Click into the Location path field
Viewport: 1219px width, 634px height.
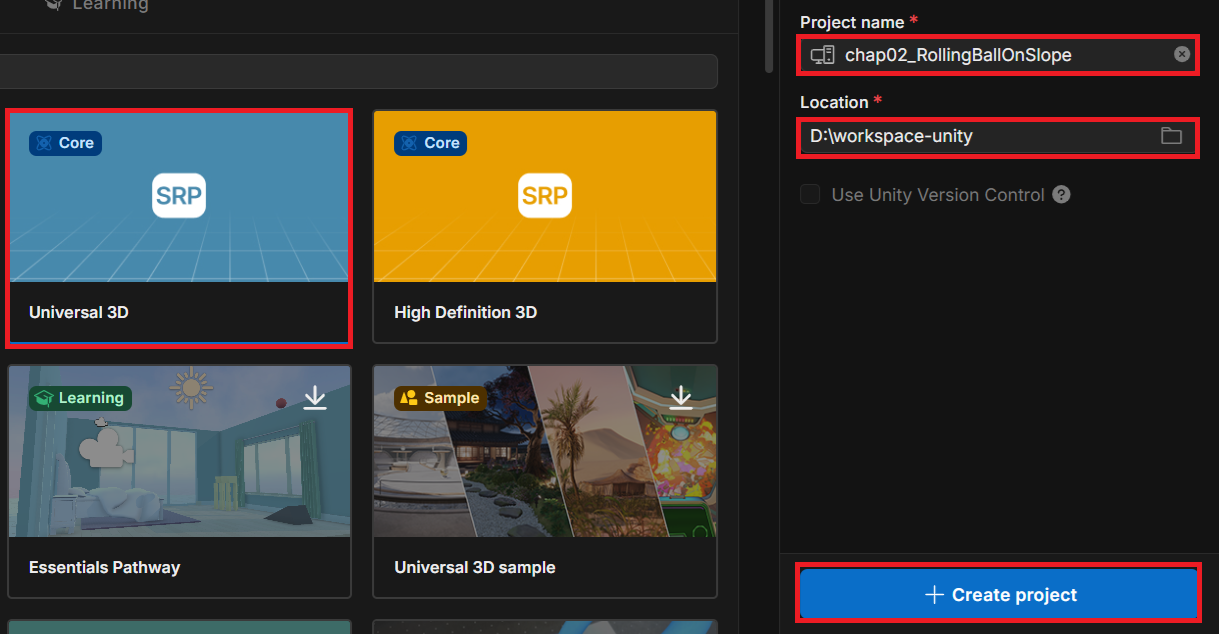tap(999, 136)
